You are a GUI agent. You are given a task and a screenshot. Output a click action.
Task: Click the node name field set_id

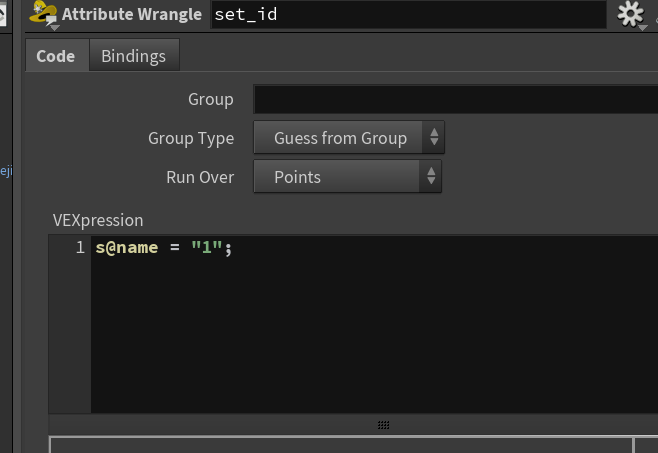coord(408,14)
